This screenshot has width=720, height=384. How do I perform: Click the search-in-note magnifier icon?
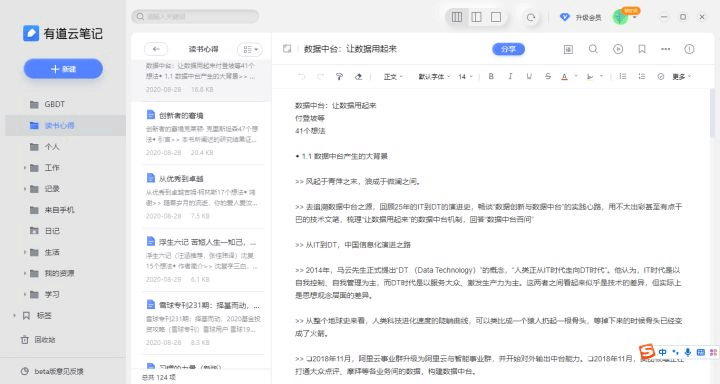point(593,49)
